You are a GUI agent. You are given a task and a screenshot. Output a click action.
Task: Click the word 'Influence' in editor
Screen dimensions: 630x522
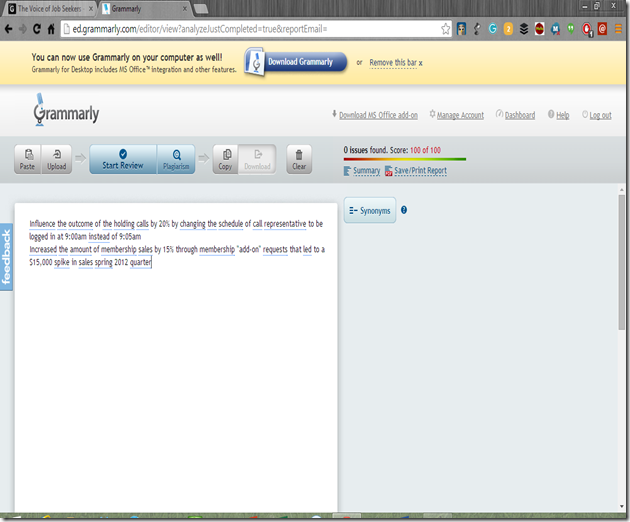(x=42, y=224)
